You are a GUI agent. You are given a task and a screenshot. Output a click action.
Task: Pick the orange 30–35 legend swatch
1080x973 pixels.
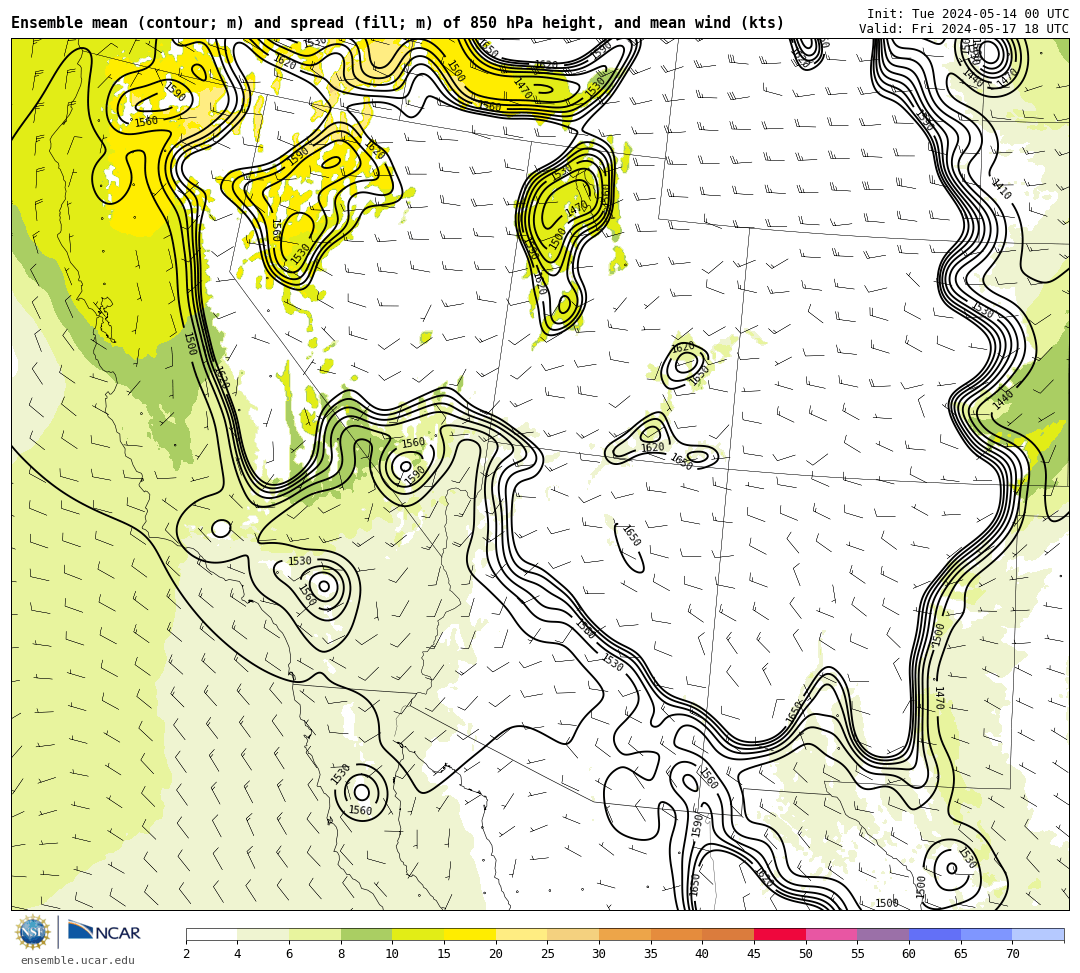tap(625, 934)
